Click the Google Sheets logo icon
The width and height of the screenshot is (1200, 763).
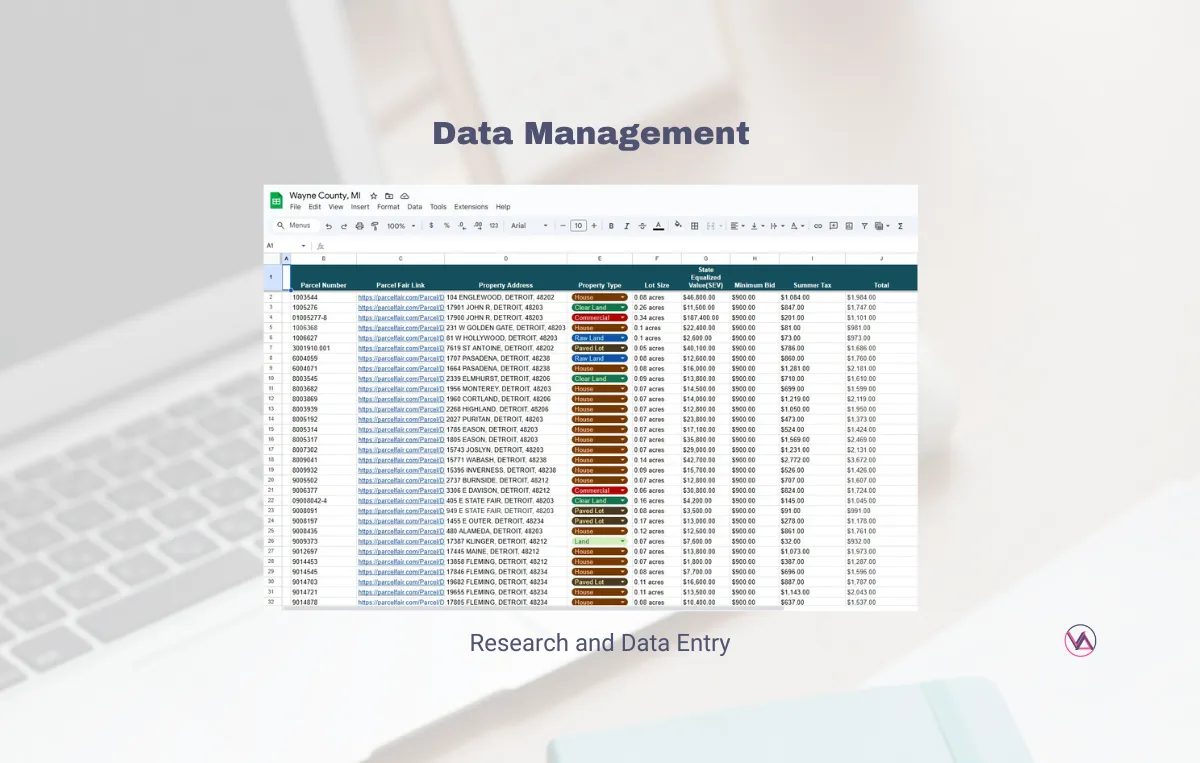tap(277, 200)
